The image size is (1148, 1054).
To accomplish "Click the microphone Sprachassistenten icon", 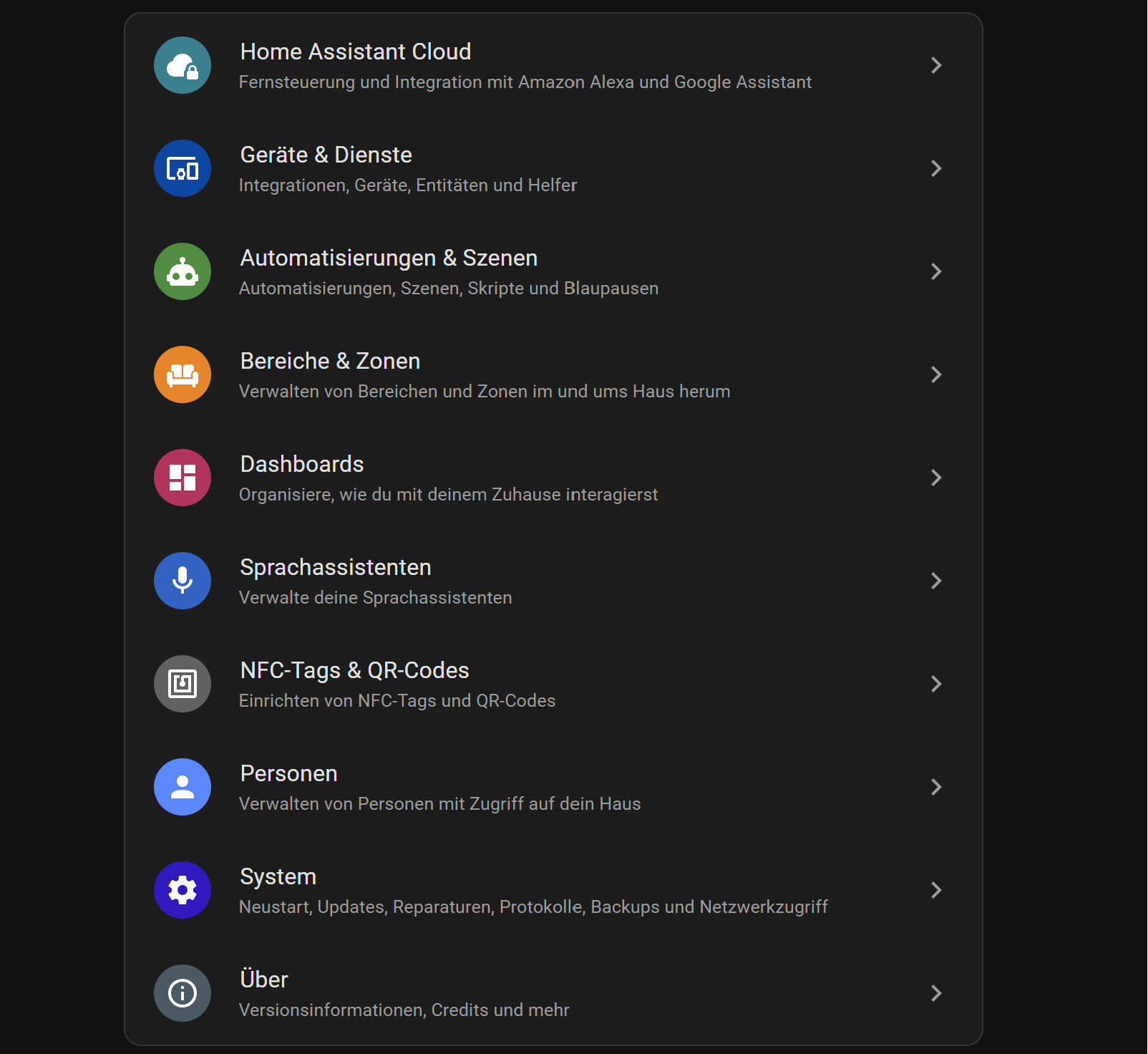I will pos(183,581).
